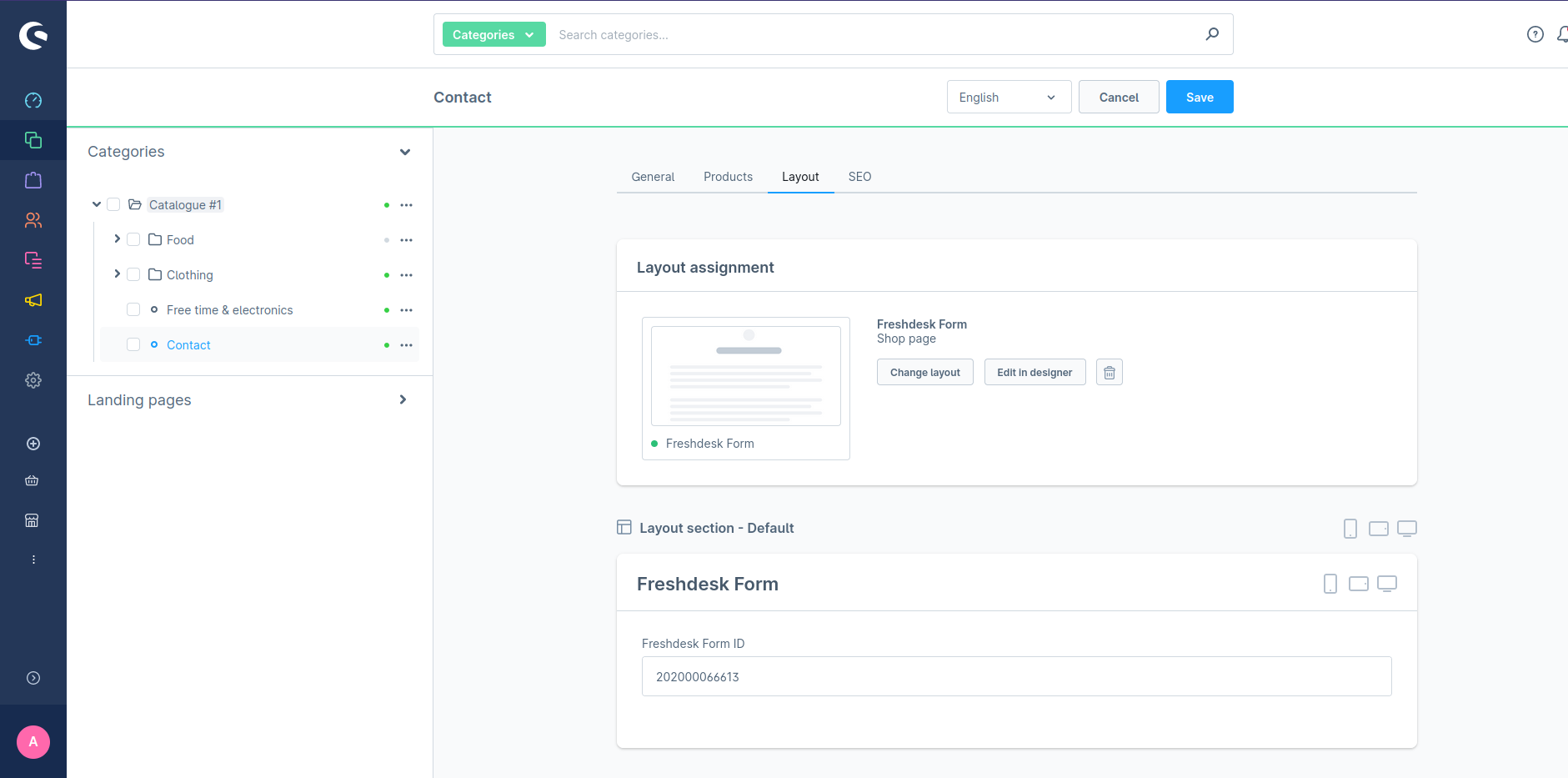Click the Search categories input field
The width and height of the screenshot is (1568, 778).
tap(875, 34)
